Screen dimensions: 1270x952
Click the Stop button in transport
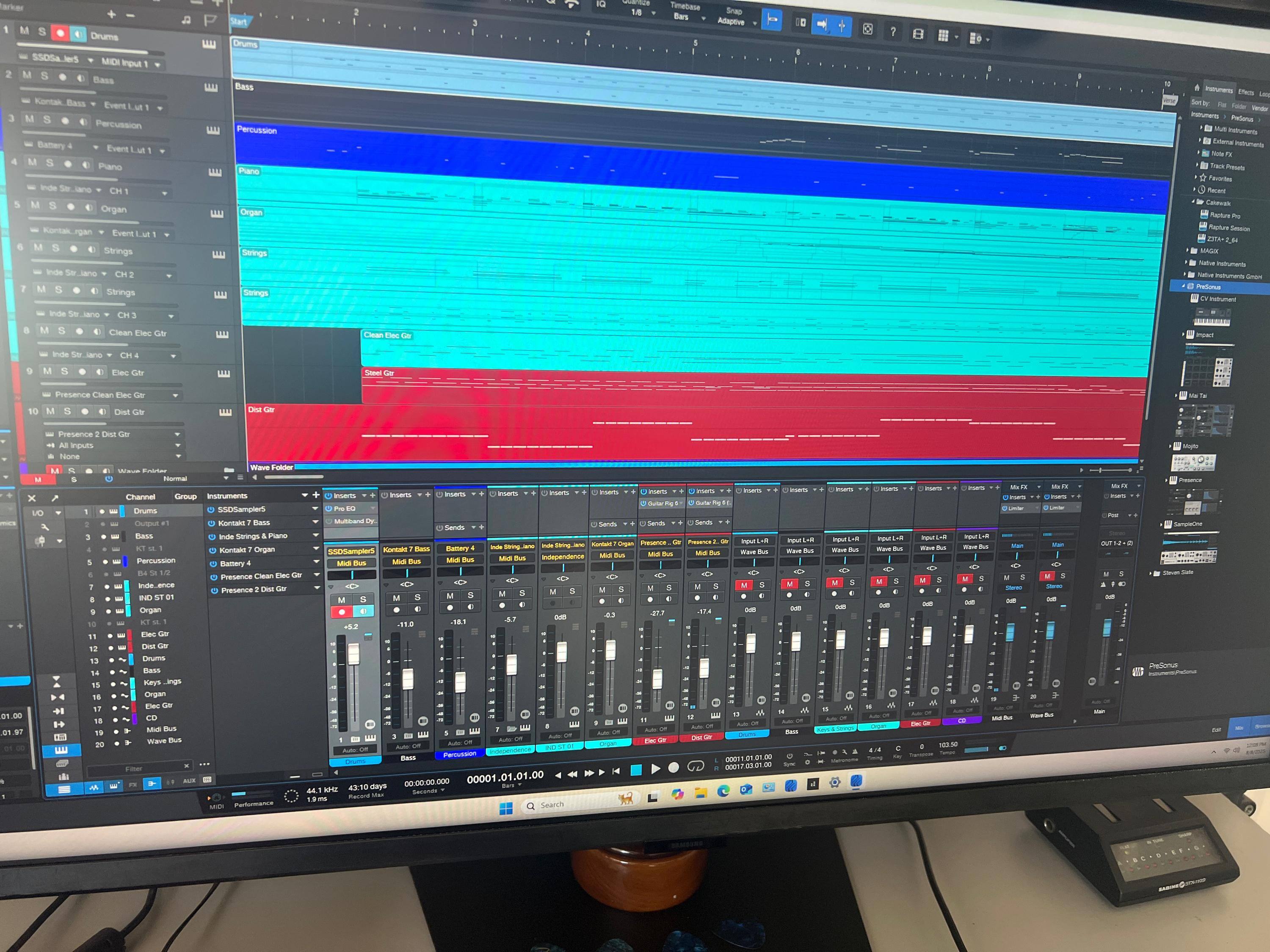pos(636,770)
